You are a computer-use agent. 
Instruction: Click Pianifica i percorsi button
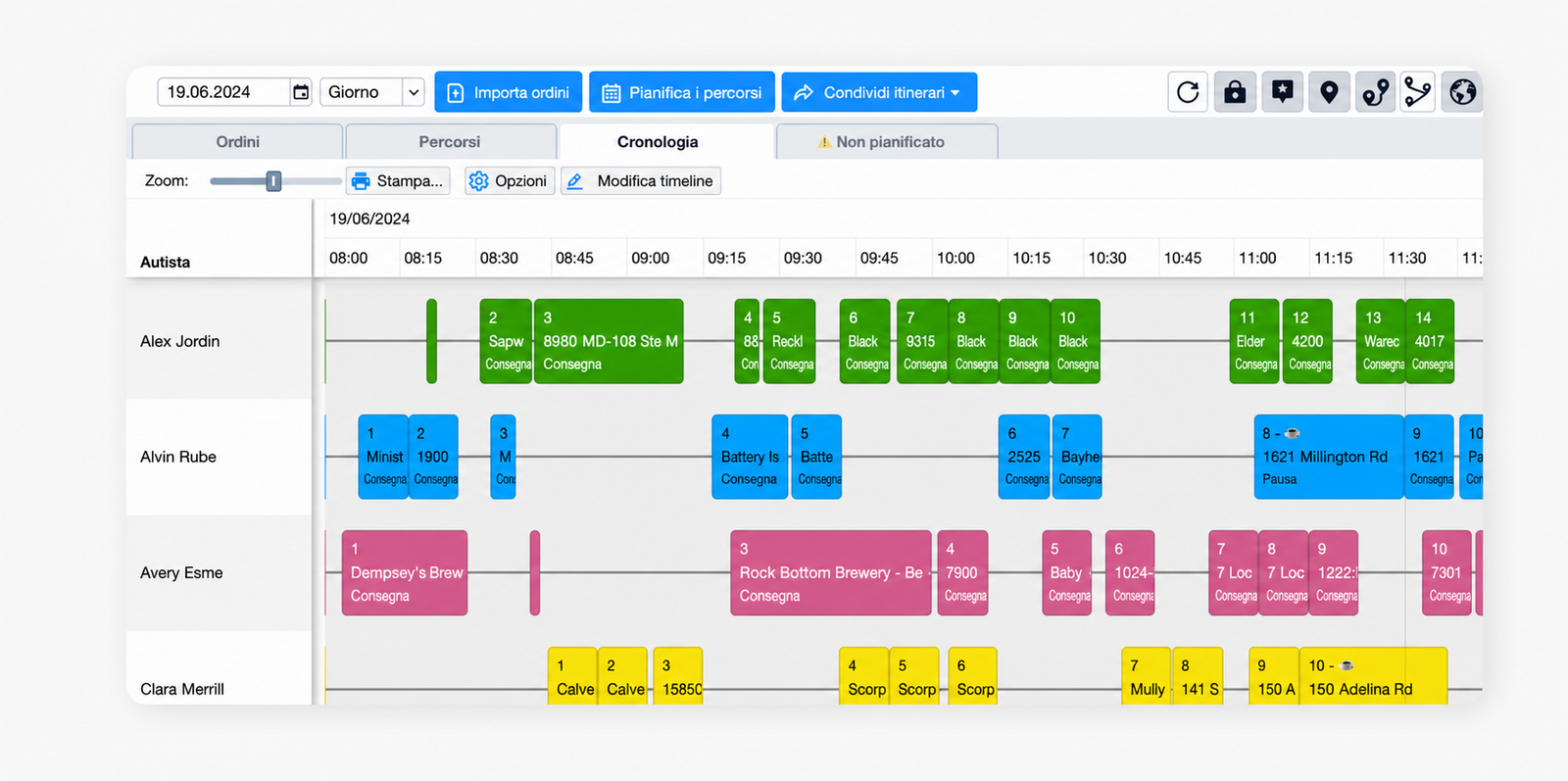tap(682, 92)
